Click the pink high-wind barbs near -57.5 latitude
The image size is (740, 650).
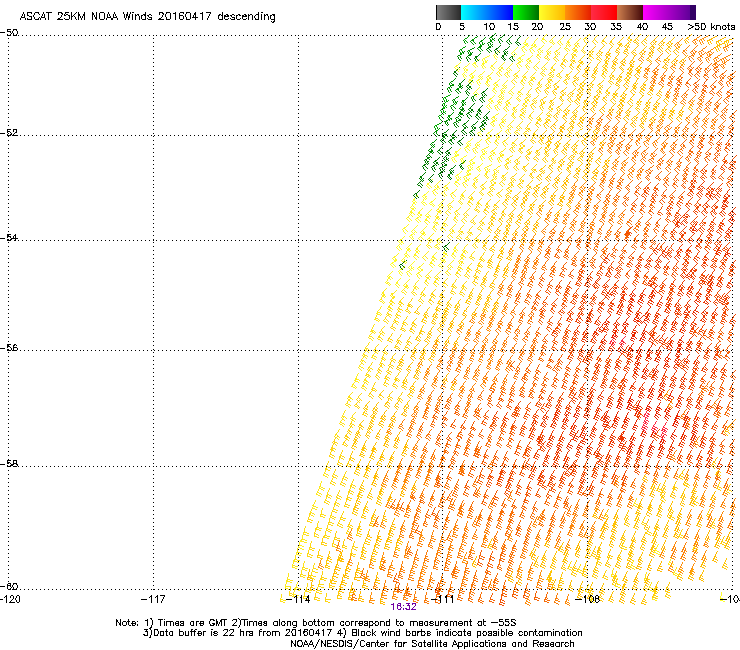tap(654, 427)
